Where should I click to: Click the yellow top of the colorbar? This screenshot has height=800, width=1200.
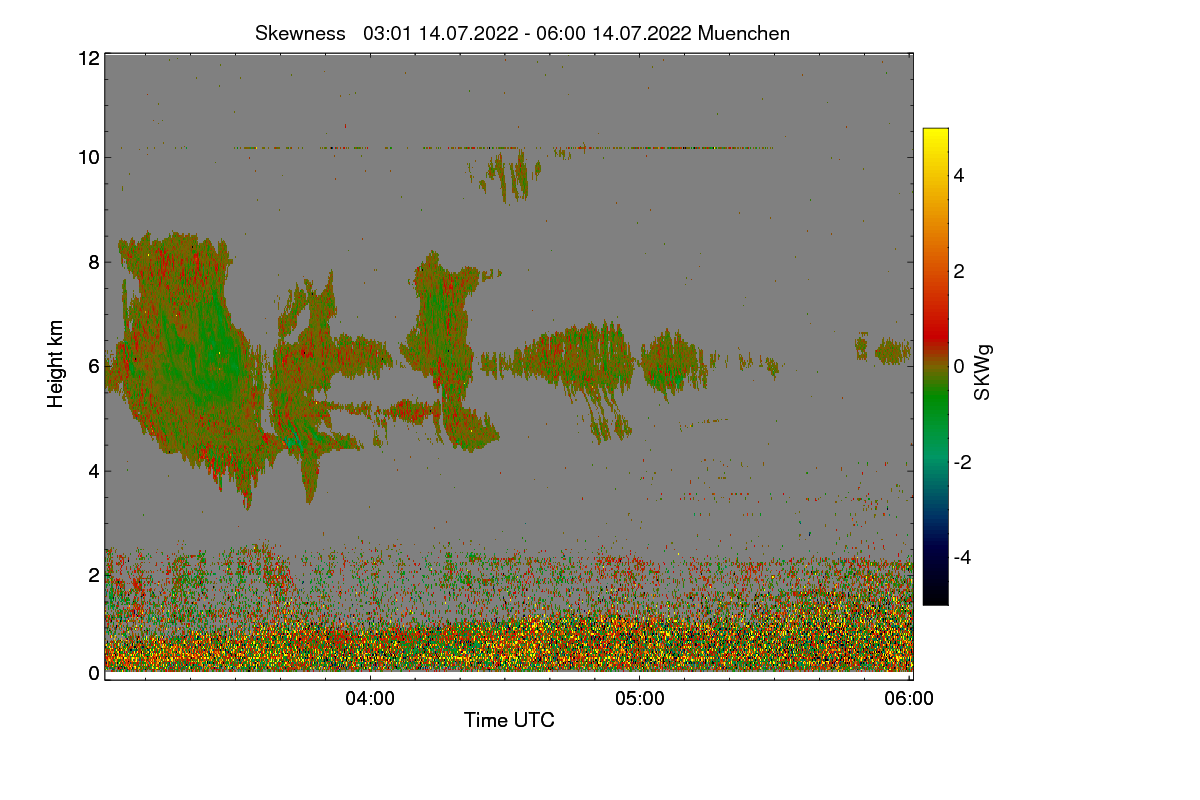(935, 136)
